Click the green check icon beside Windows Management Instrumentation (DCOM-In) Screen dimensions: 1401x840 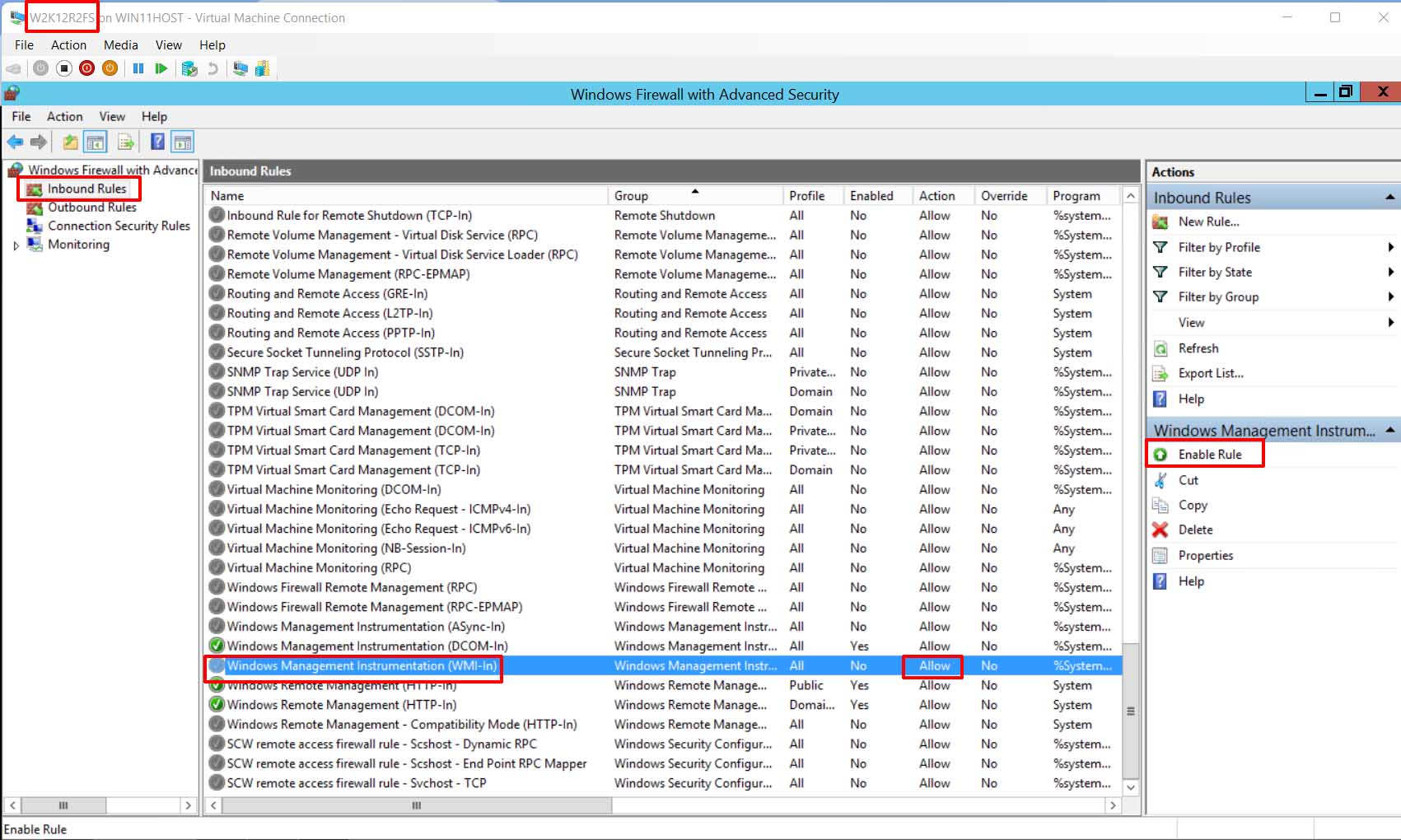217,646
